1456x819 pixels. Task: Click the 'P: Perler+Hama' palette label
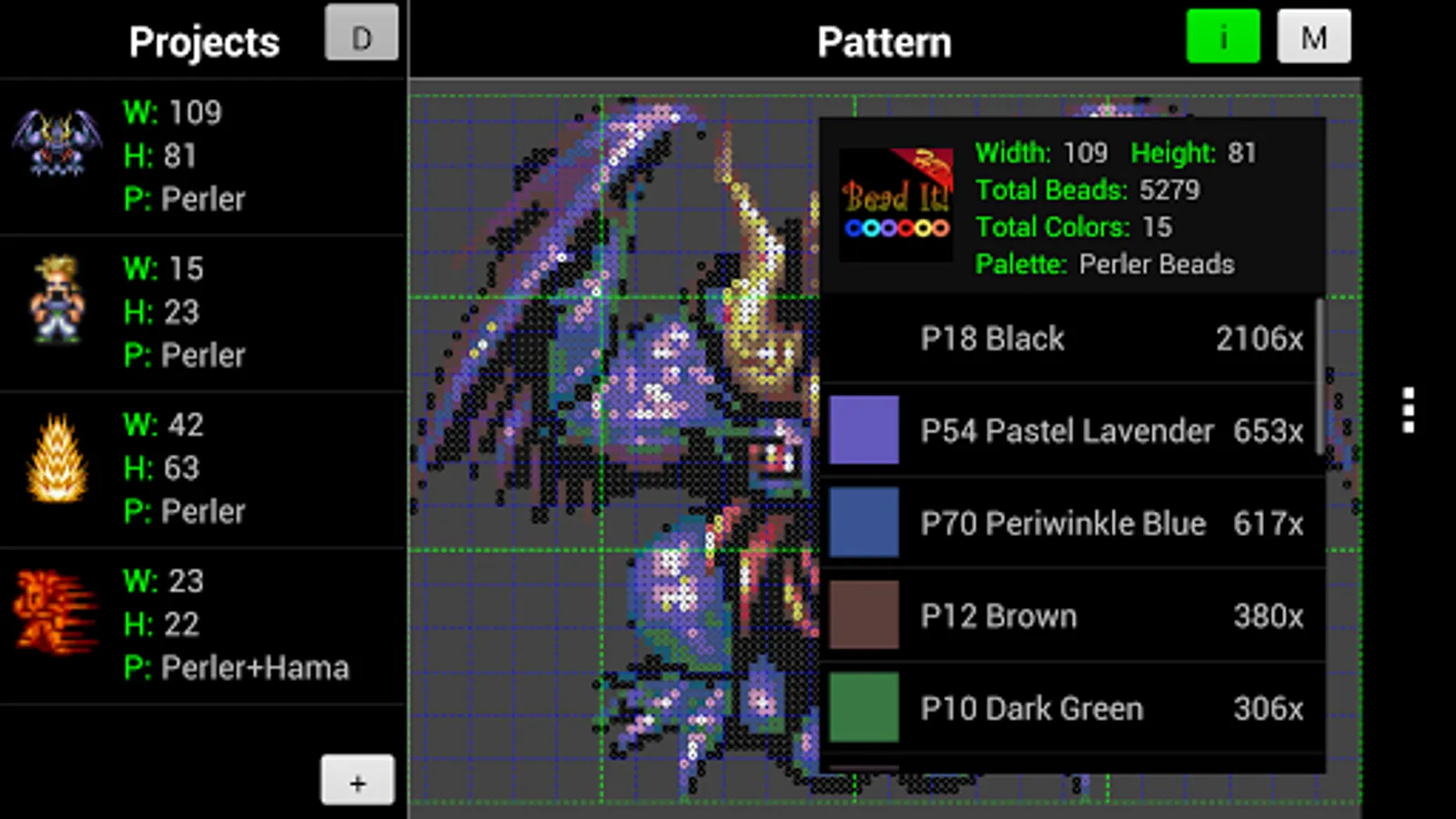pyautogui.click(x=237, y=669)
